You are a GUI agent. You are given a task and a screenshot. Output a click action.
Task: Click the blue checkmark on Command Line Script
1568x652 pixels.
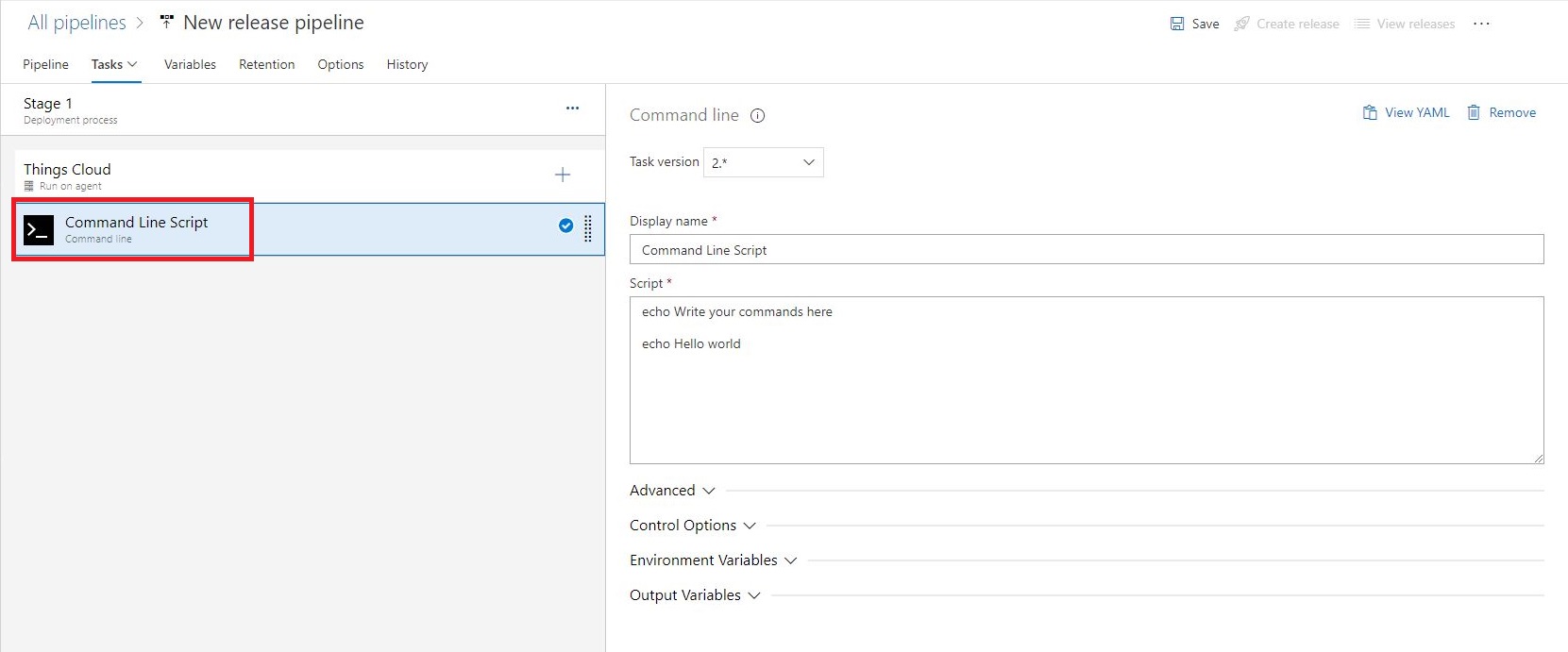[565, 226]
